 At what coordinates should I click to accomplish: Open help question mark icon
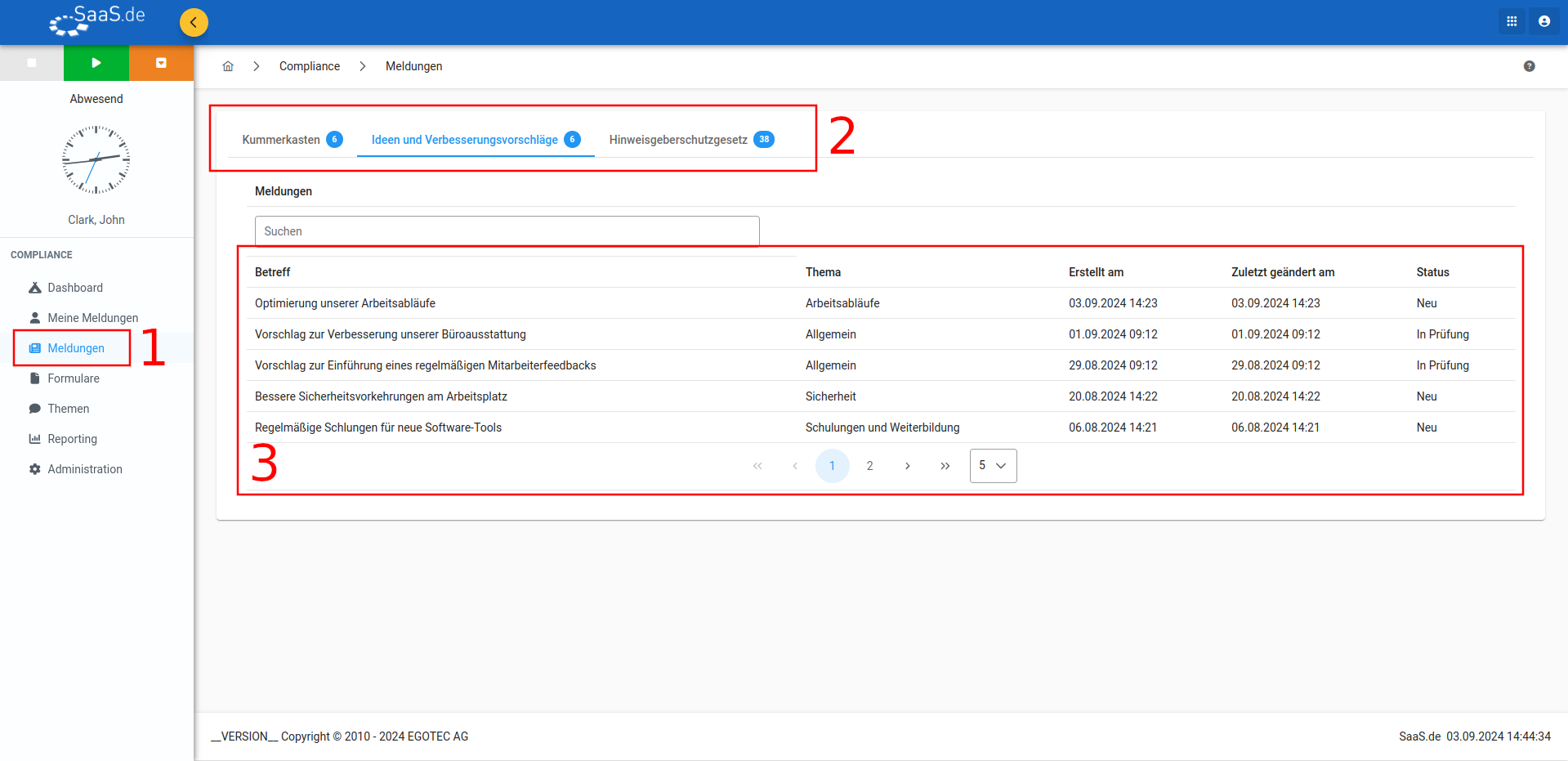pos(1529,66)
